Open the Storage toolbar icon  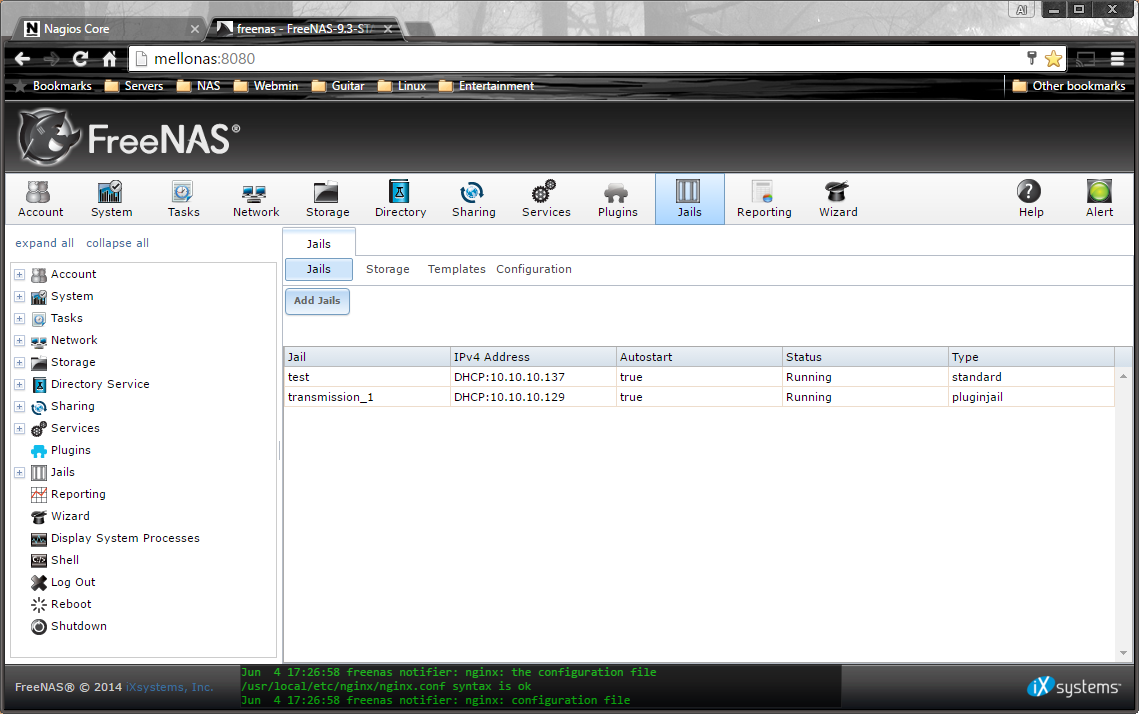pyautogui.click(x=327, y=199)
